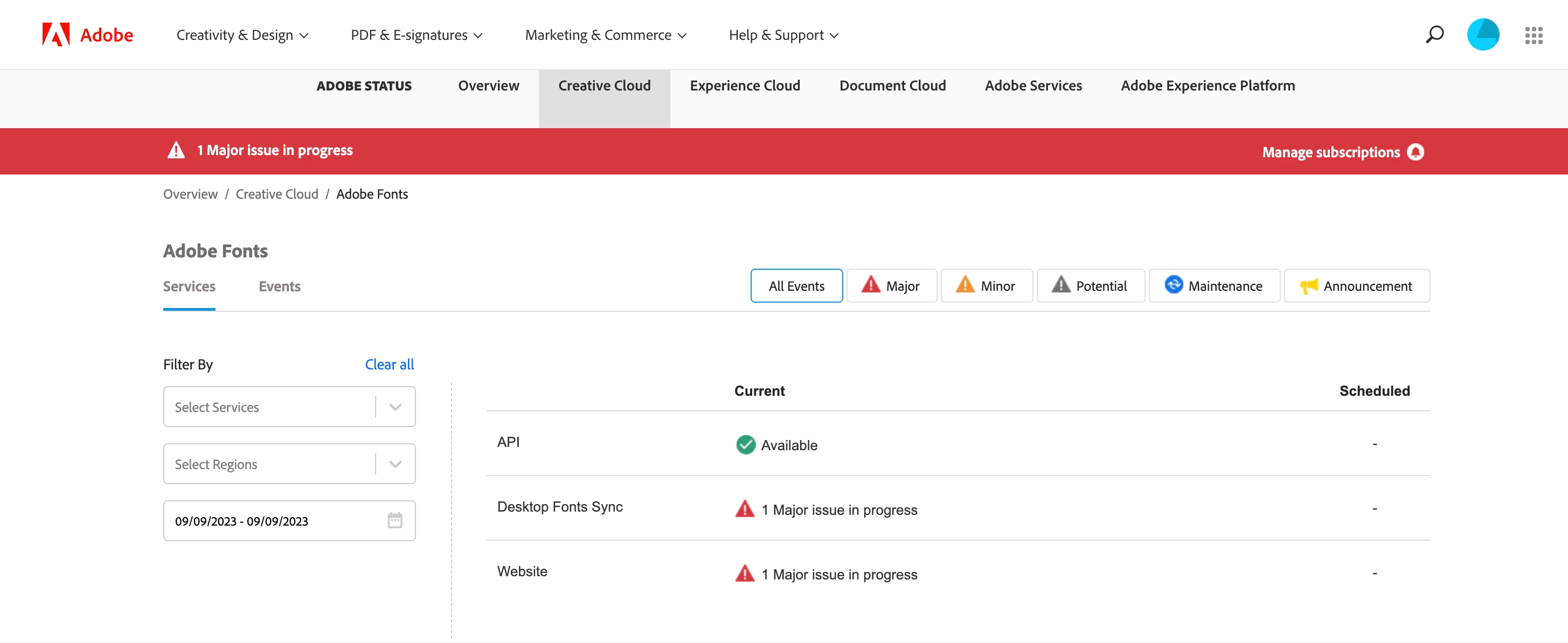Expand the Select Services dropdown
The height and width of the screenshot is (643, 1568).
[x=395, y=407]
